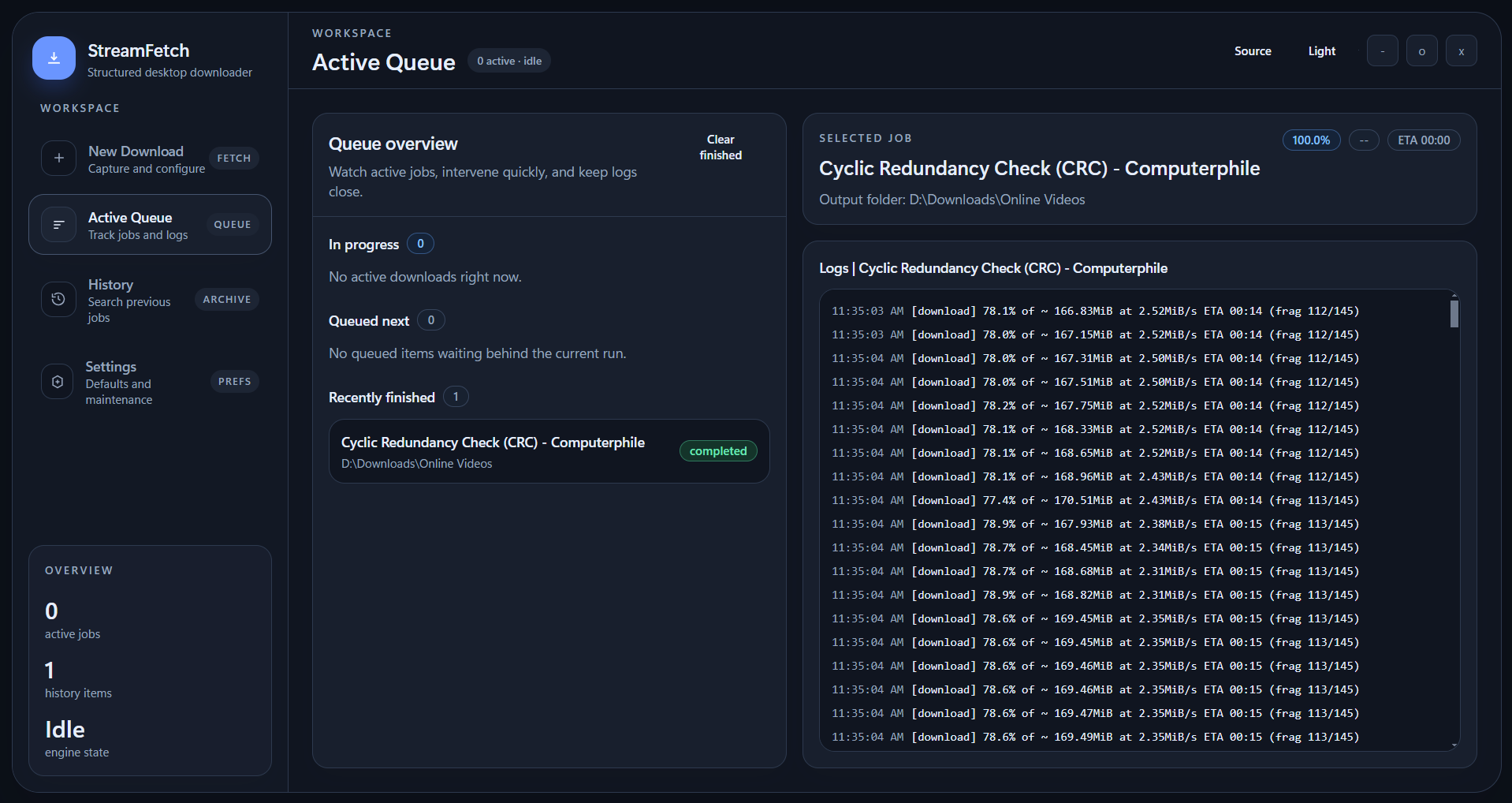Click the clock icon beside History
1512x803 pixels.
point(58,300)
